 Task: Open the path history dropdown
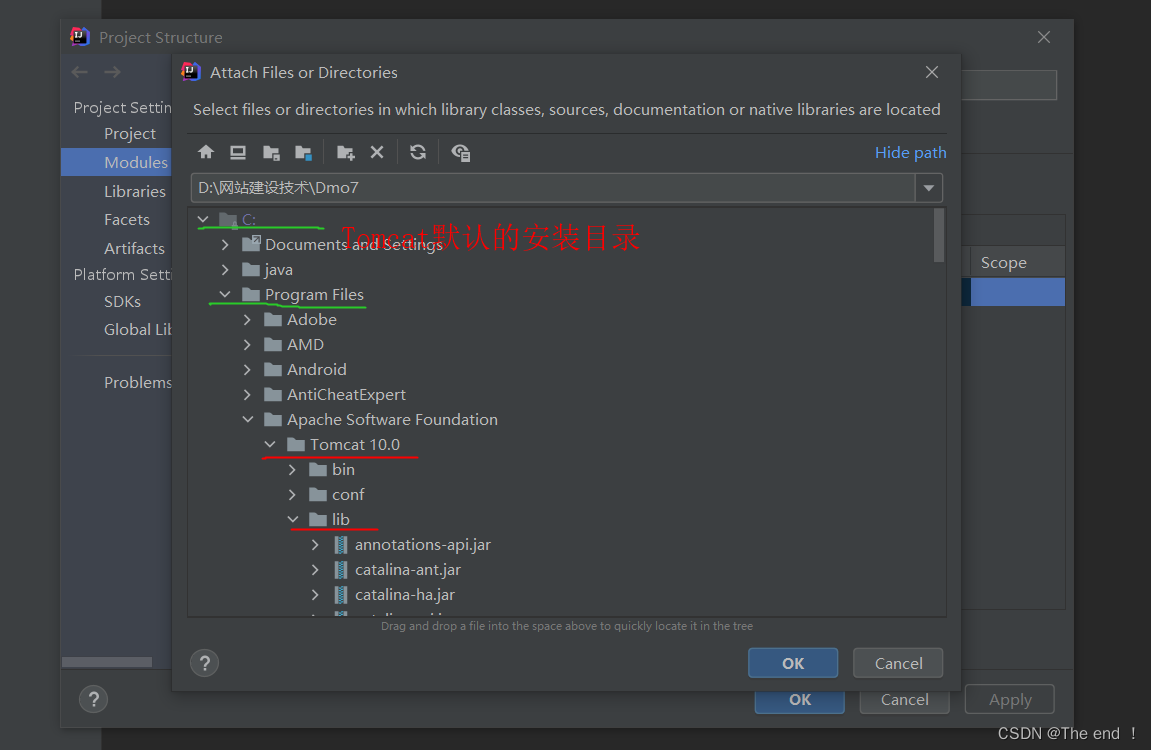coord(929,188)
